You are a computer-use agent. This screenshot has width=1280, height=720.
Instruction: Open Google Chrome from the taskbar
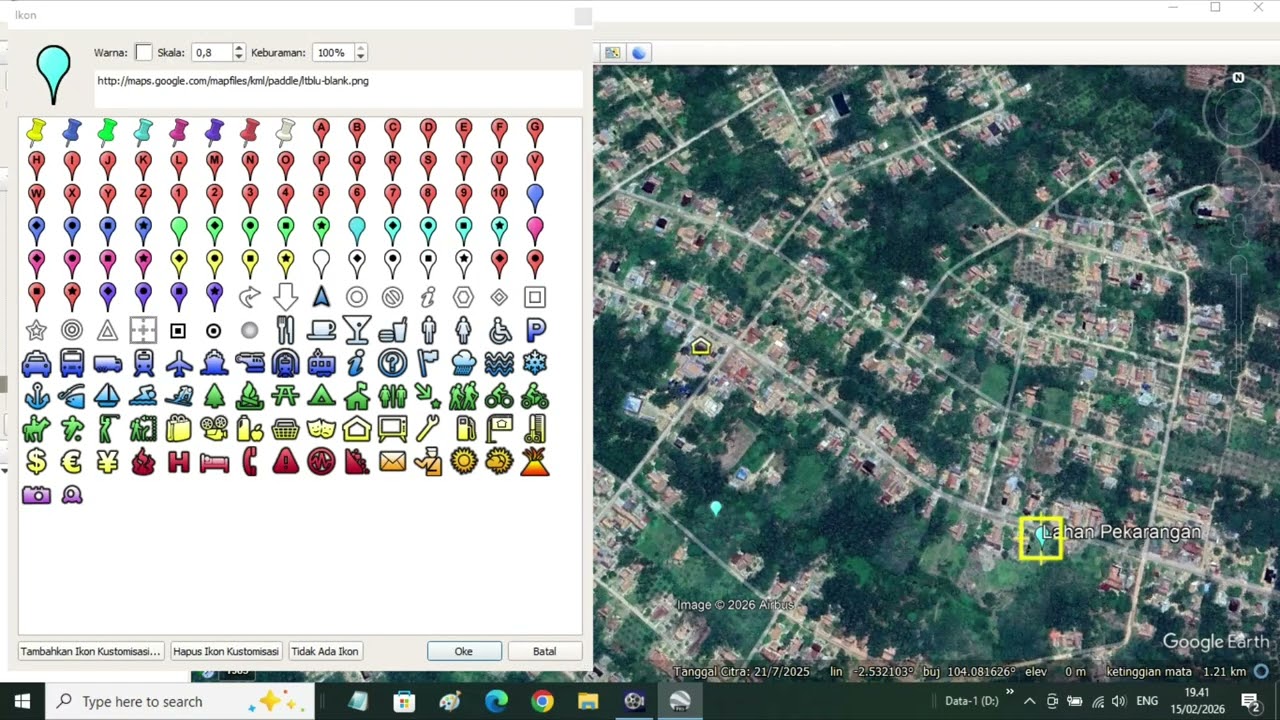[x=542, y=701]
